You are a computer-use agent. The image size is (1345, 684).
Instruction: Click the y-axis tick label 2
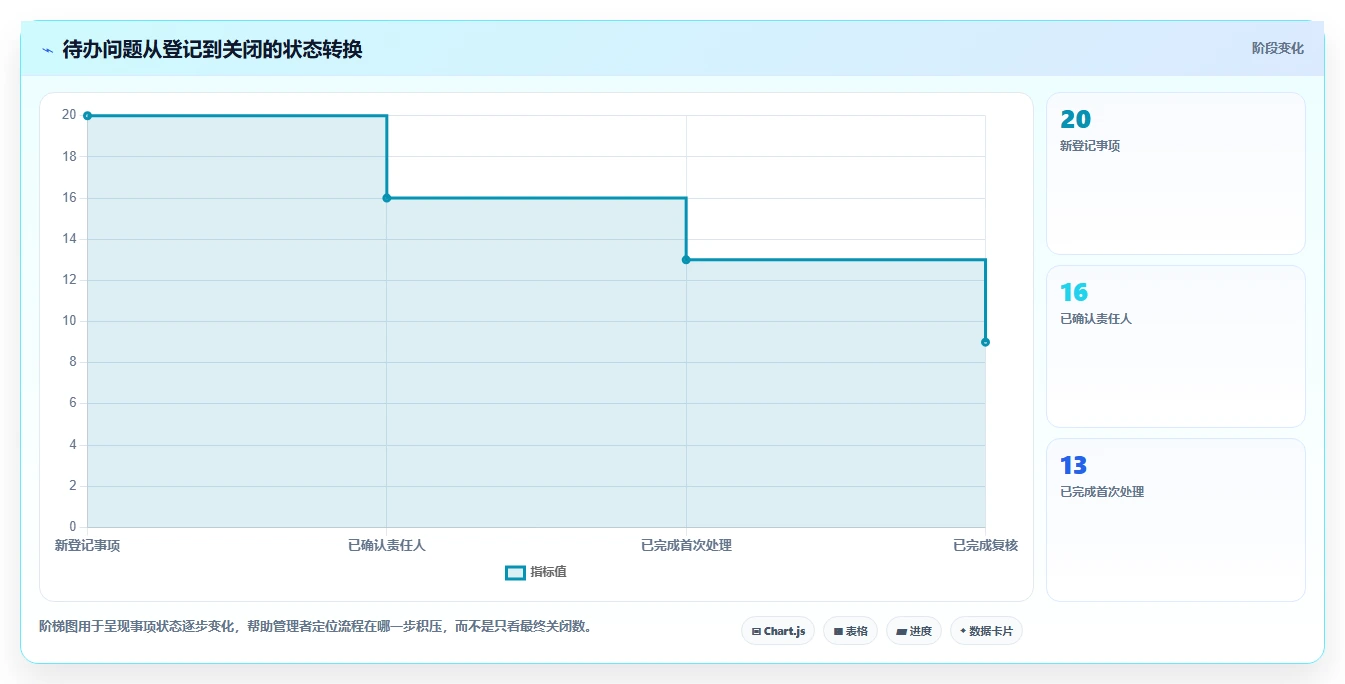click(x=73, y=486)
